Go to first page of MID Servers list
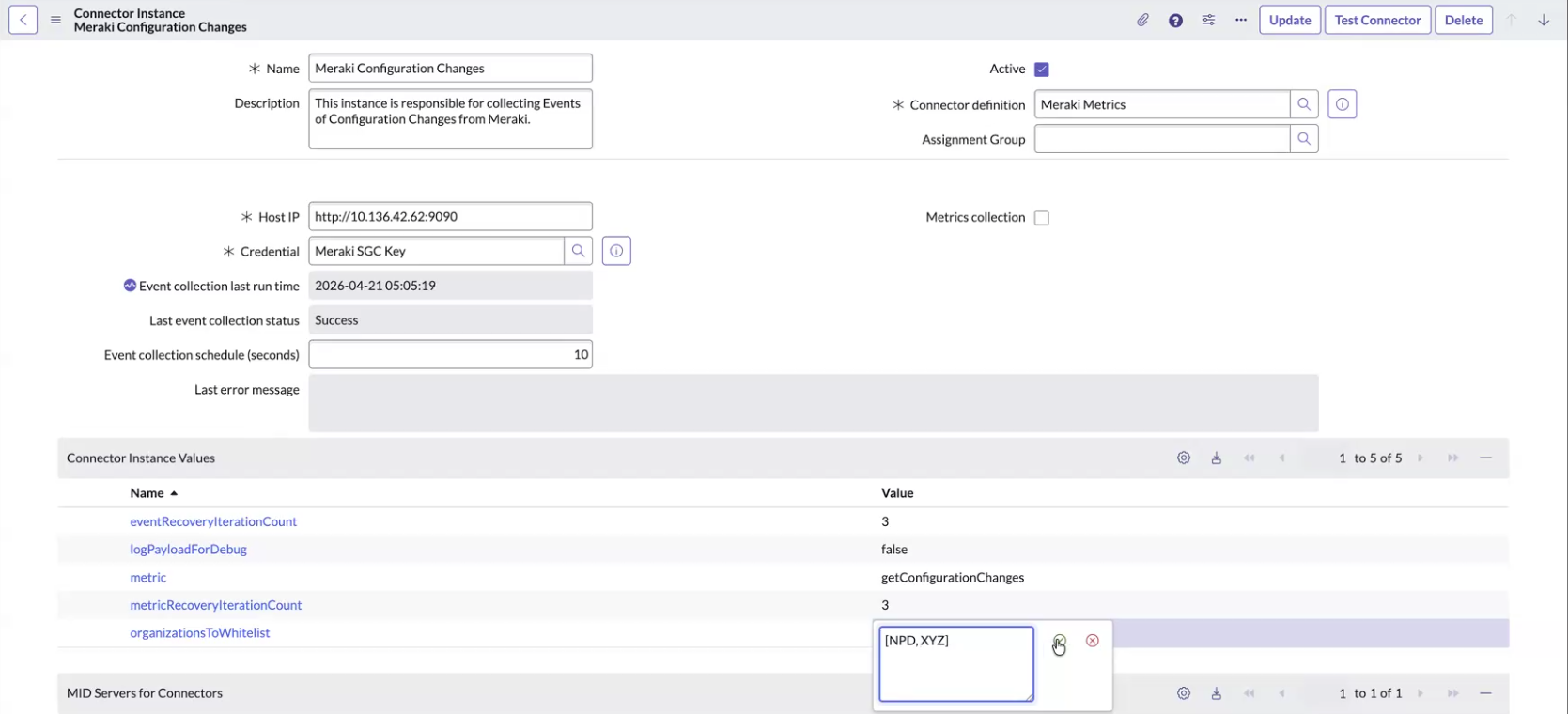The image size is (1568, 714). click(1250, 693)
